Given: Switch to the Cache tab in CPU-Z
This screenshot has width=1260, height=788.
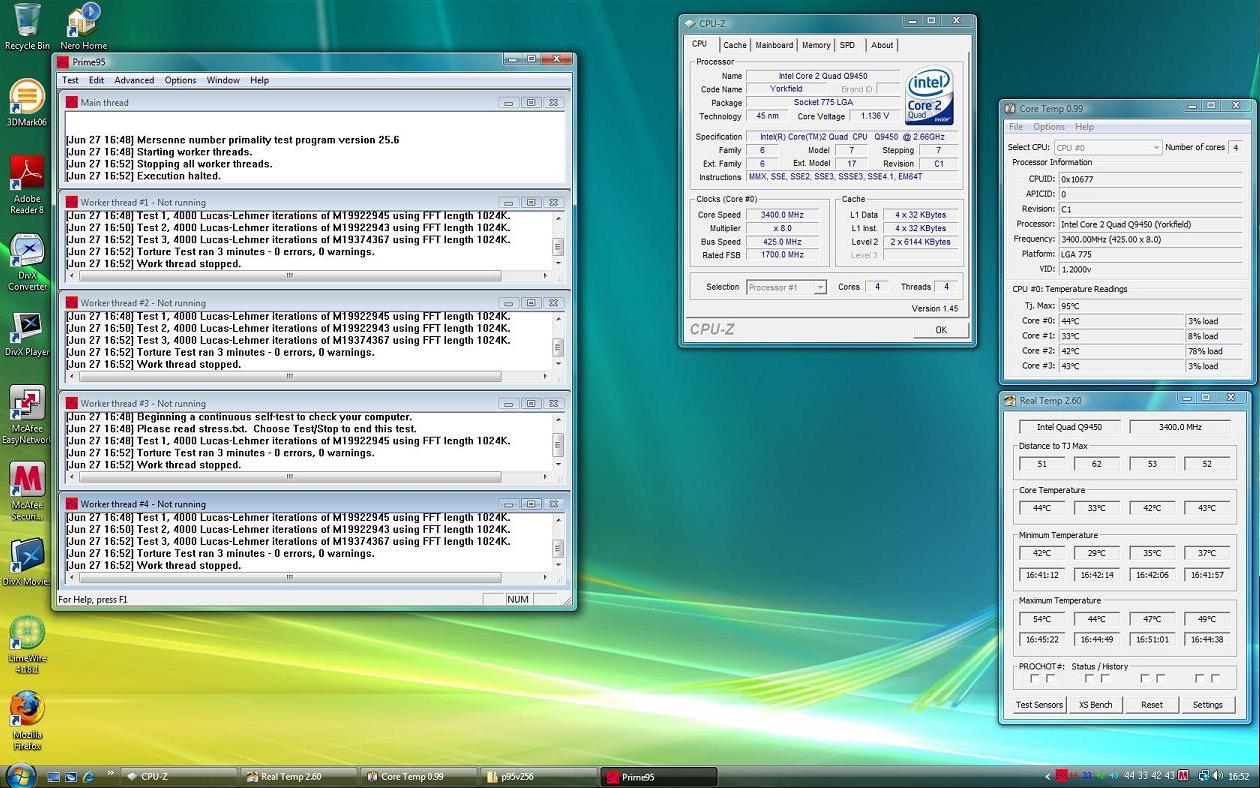Looking at the screenshot, I should pyautogui.click(x=735, y=45).
